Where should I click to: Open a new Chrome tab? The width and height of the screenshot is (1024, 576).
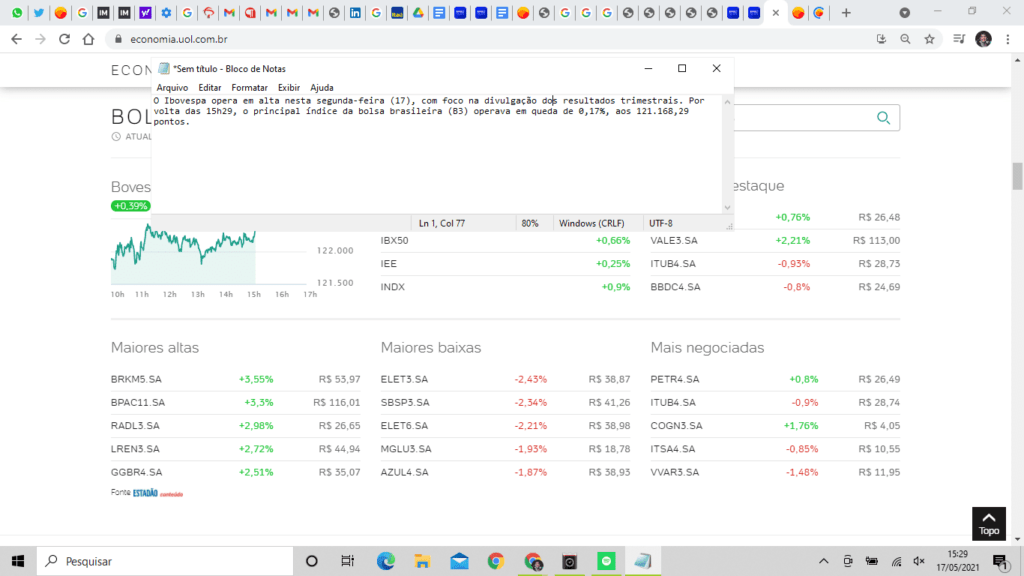[846, 12]
